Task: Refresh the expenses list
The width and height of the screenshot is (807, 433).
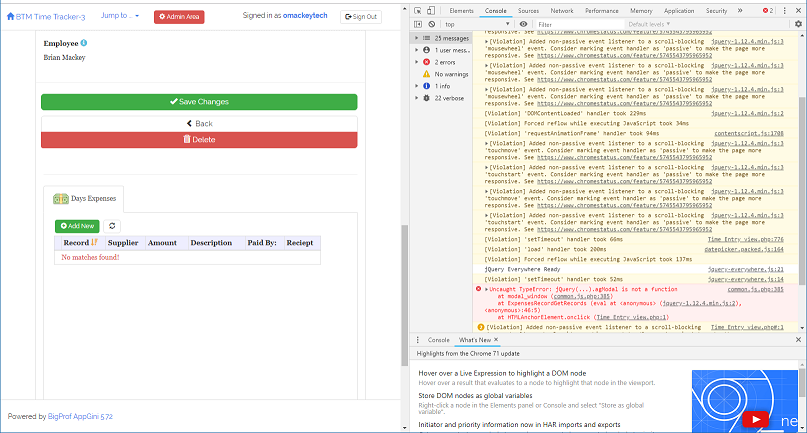Action: pyautogui.click(x=112, y=226)
